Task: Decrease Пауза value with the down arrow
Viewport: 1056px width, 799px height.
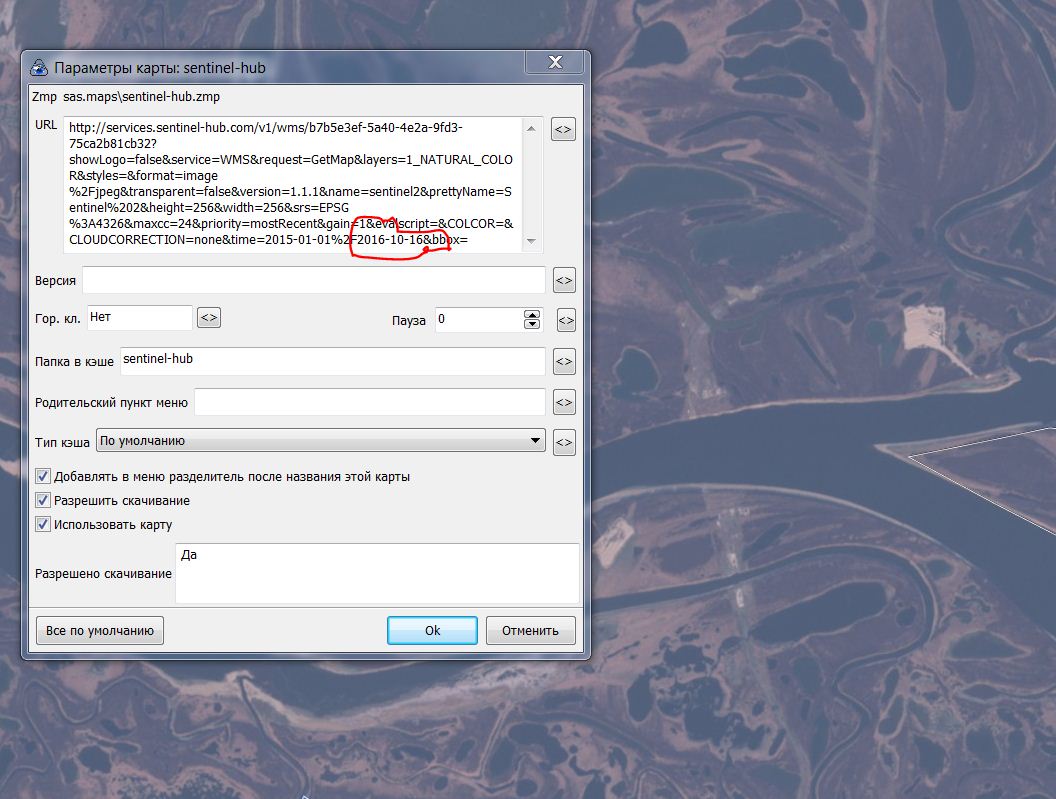Action: coord(532,325)
